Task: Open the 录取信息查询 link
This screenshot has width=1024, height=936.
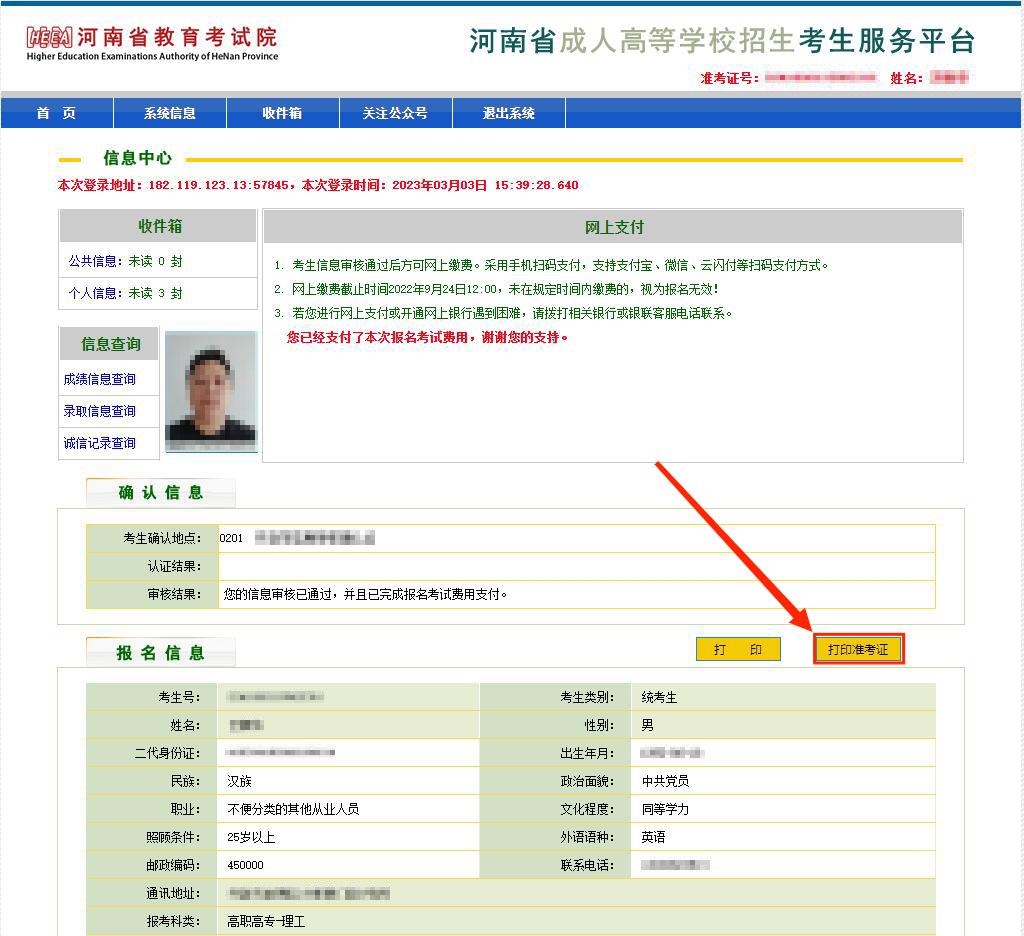Action: (x=100, y=411)
